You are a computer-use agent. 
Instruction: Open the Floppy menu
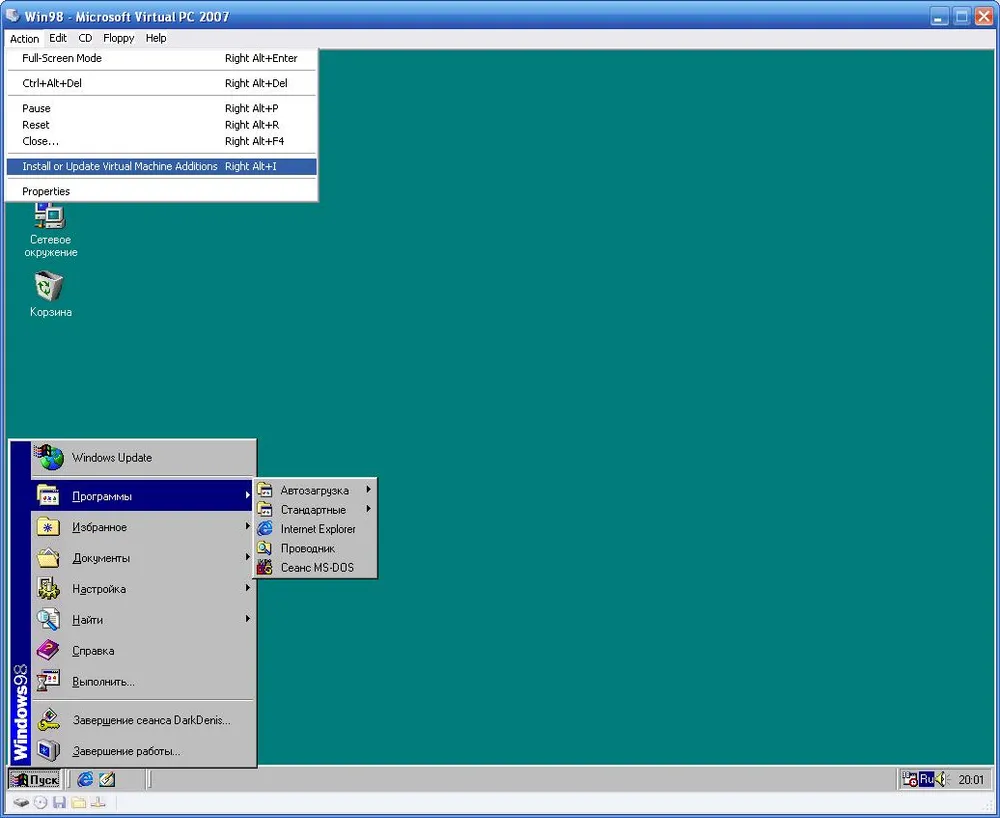click(x=118, y=38)
